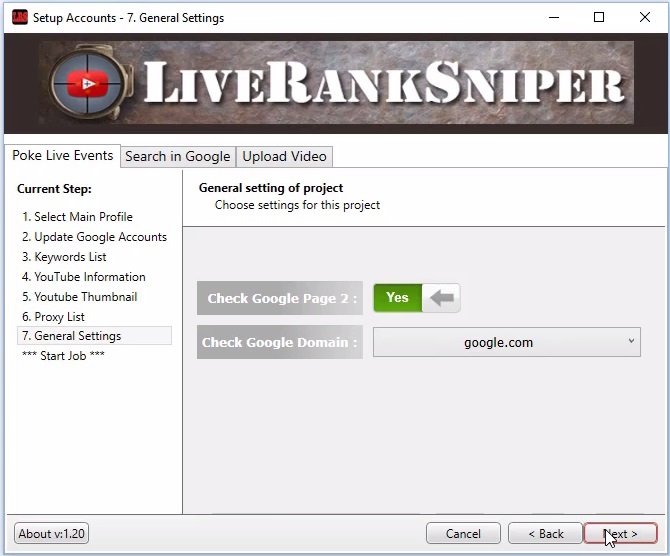
Task: Click the LRS app icon in title bar
Action: [x=19, y=18]
